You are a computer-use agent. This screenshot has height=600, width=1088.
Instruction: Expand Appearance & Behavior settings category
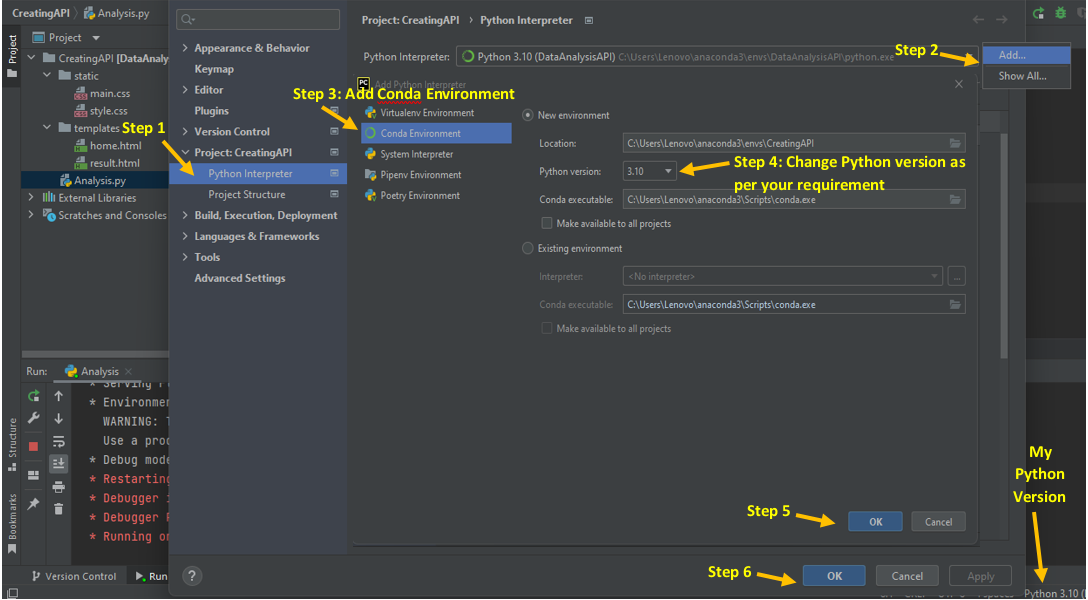click(185, 48)
